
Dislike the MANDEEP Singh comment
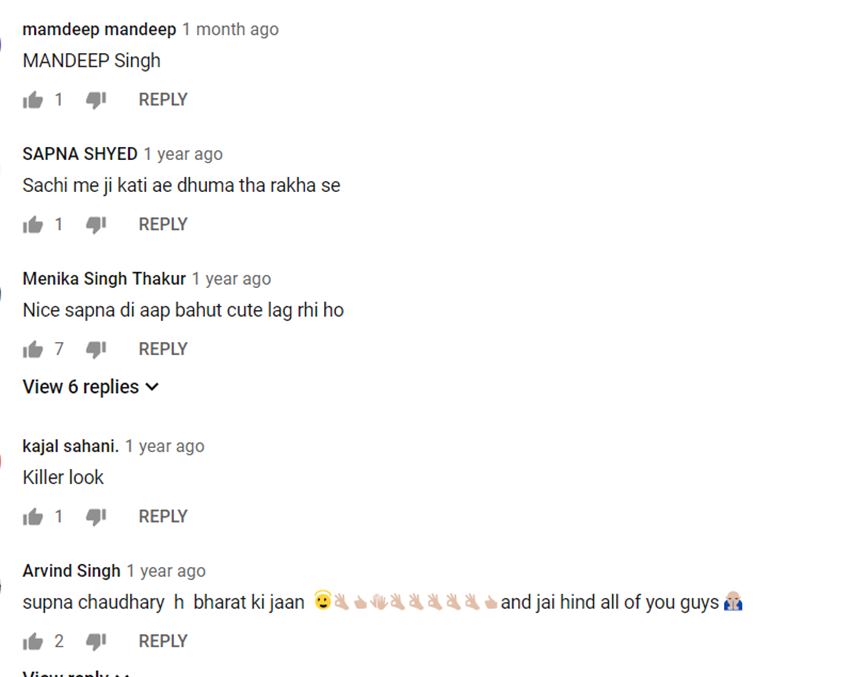(96, 100)
